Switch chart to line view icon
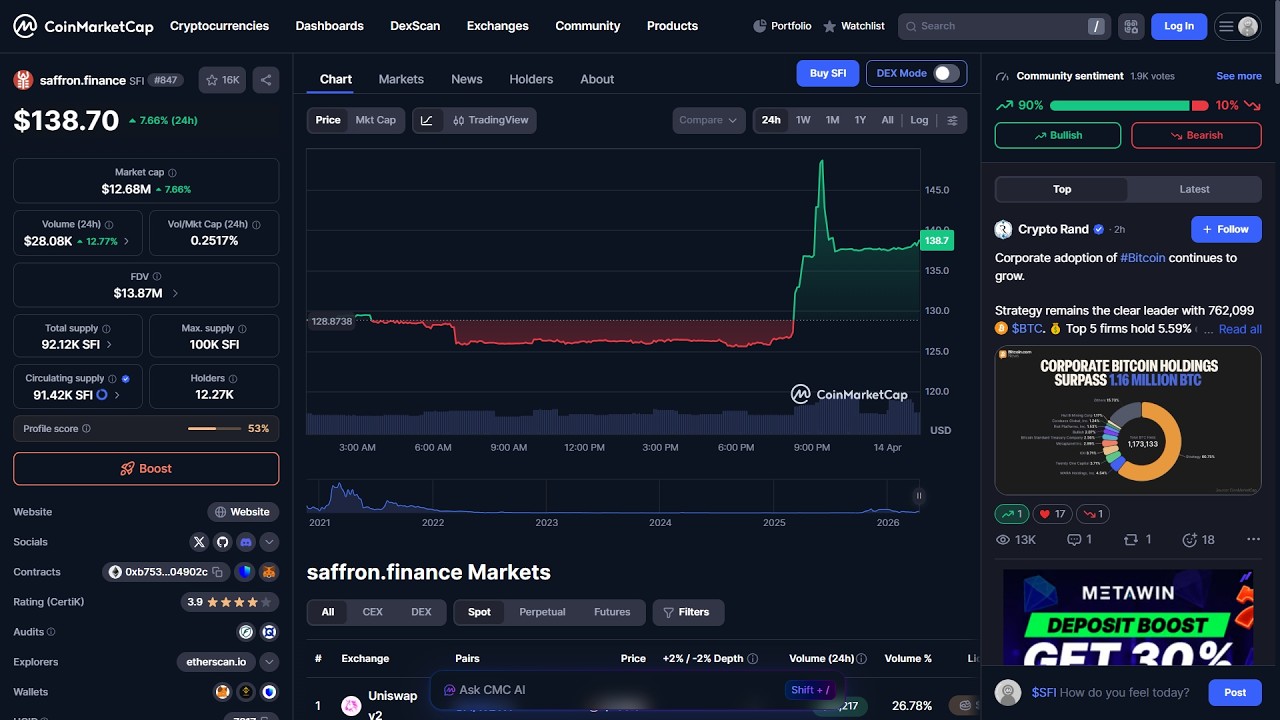The width and height of the screenshot is (1280, 720). click(427, 120)
